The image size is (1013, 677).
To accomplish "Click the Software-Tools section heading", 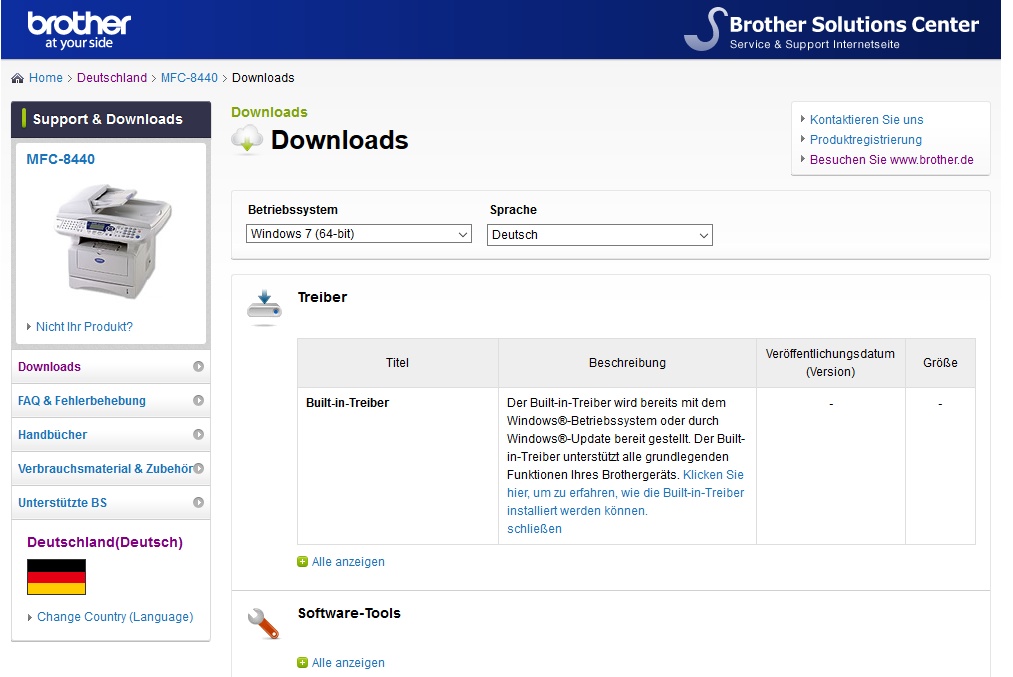I will click(x=349, y=613).
